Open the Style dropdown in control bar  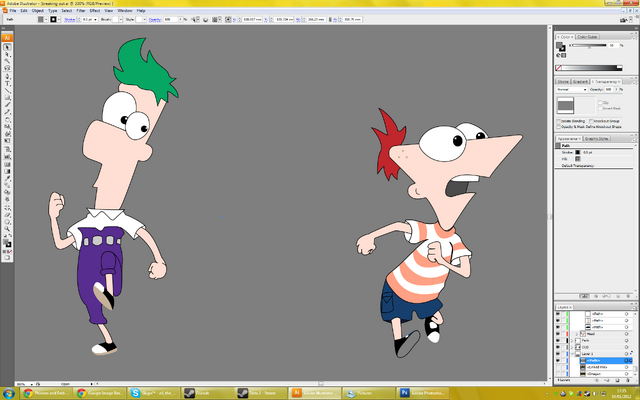[144, 20]
